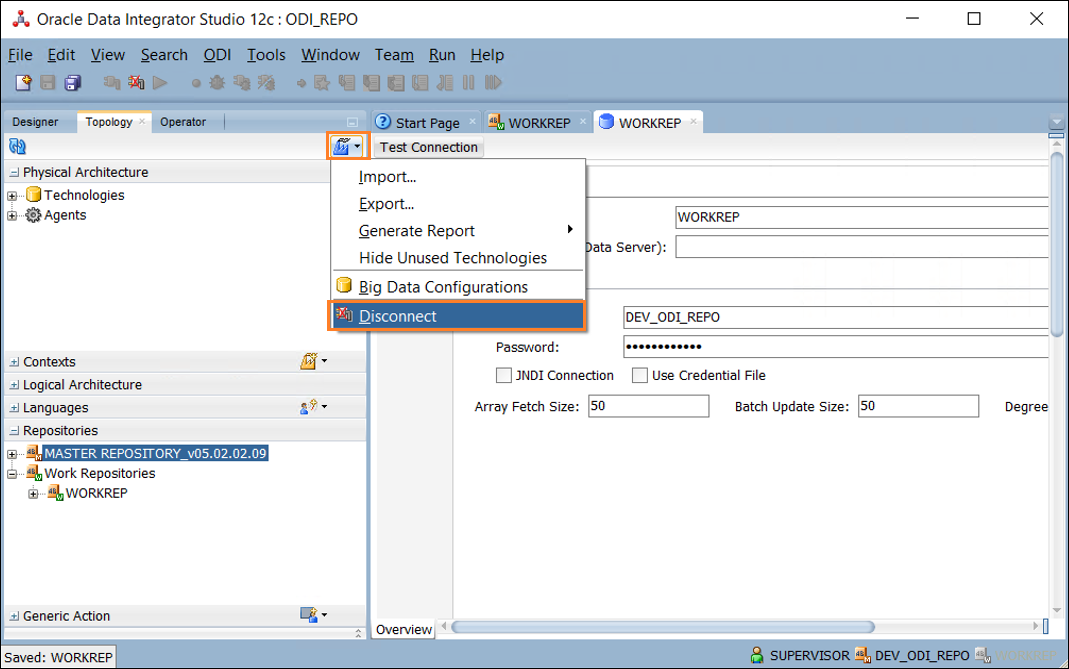Click the disconnect icon in main toolbar

pos(136,83)
